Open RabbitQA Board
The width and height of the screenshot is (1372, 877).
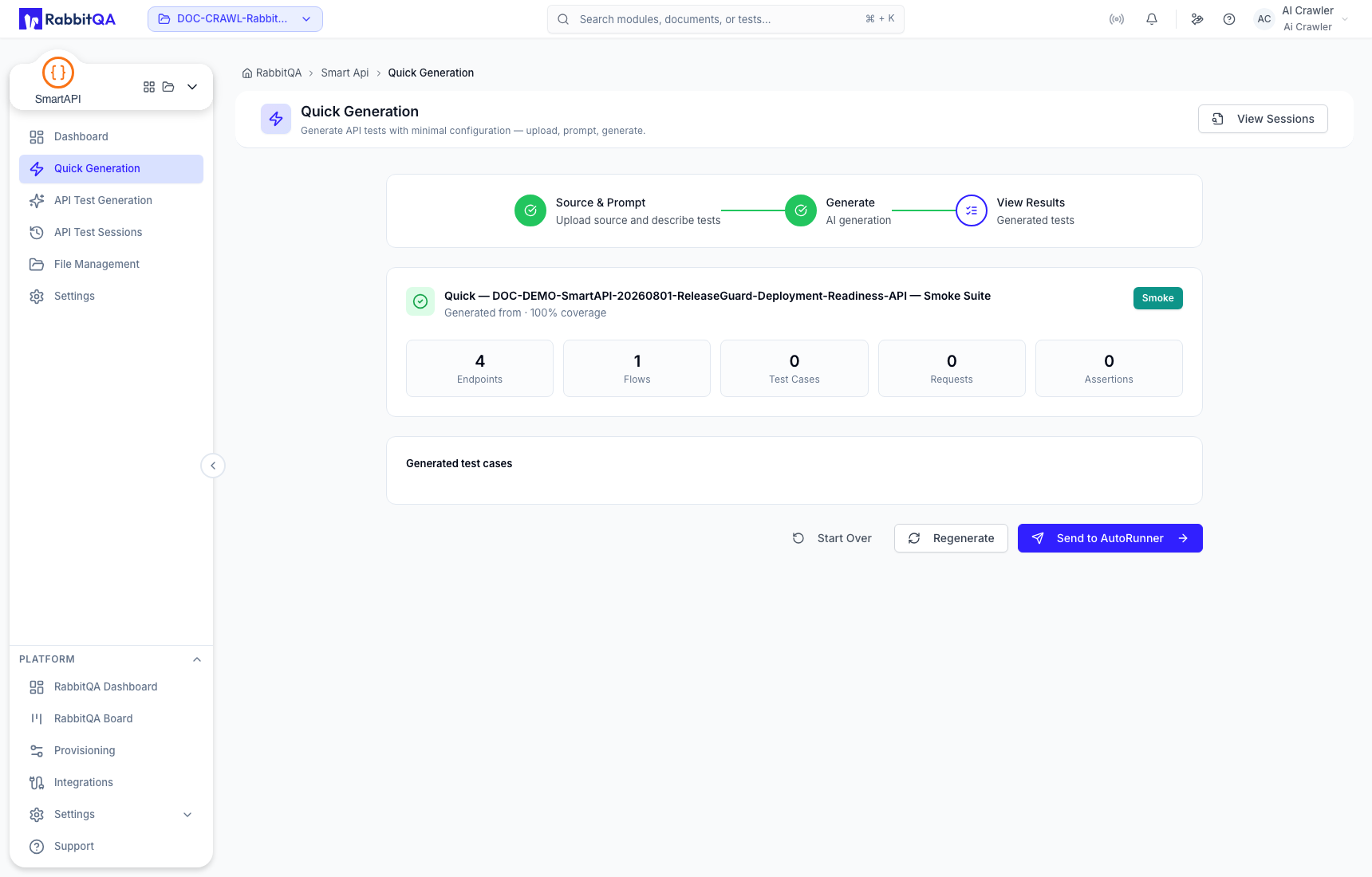[111, 719]
